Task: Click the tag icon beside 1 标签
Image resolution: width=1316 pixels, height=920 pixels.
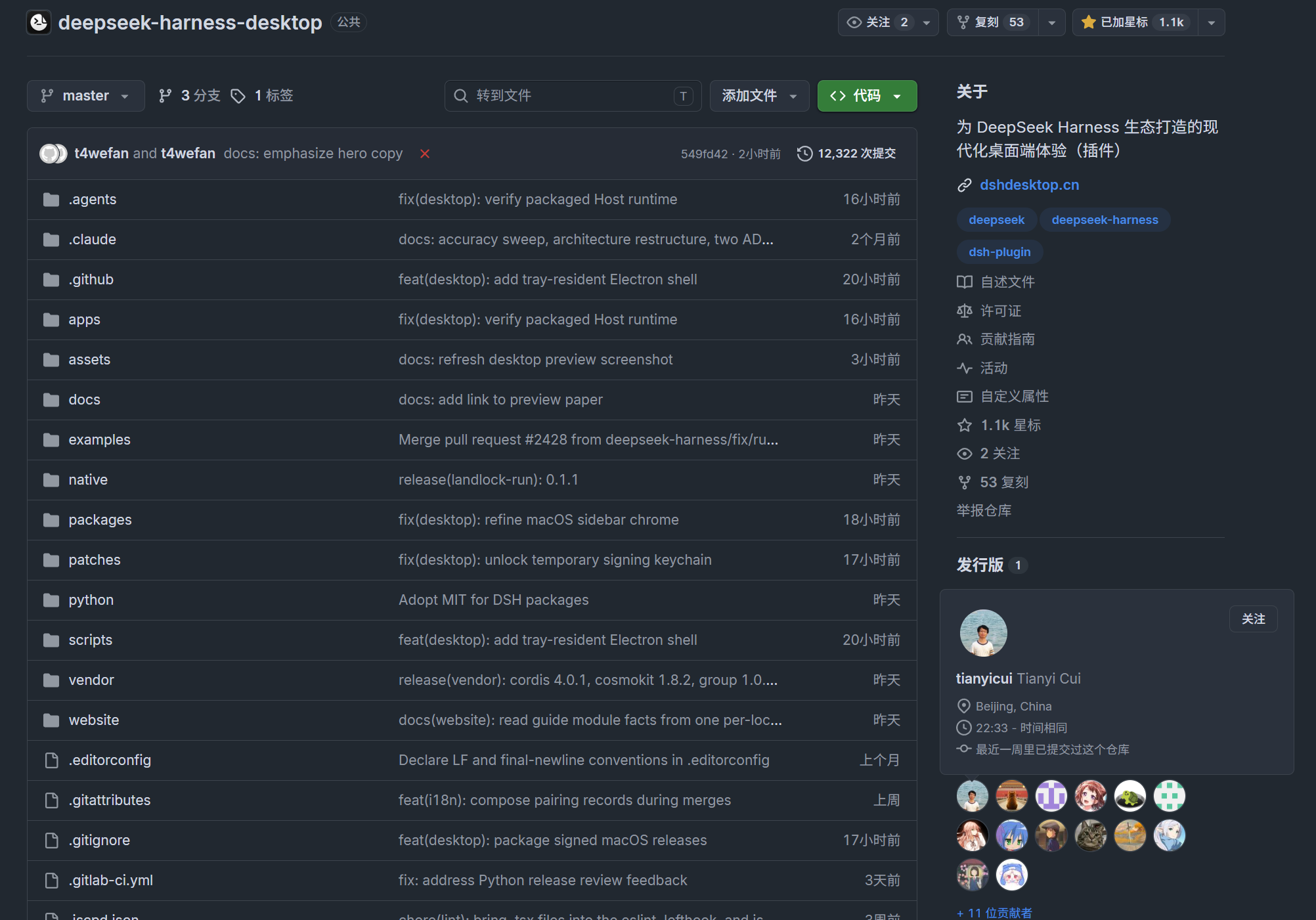Action: pyautogui.click(x=238, y=96)
